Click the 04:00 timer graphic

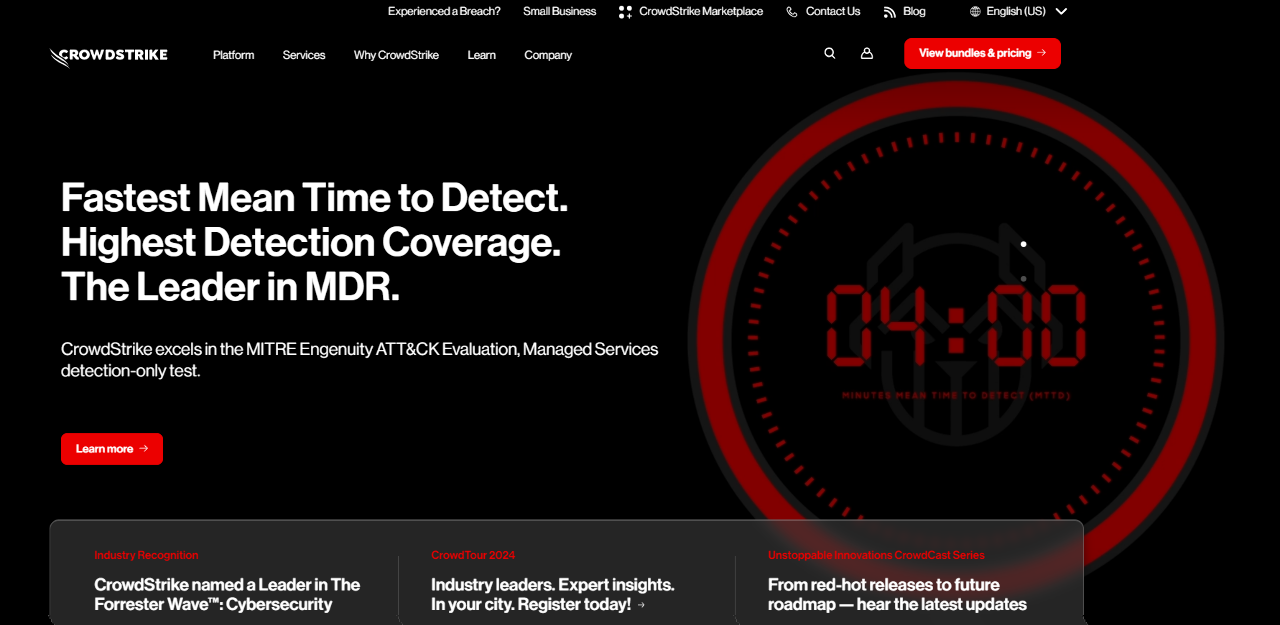(x=955, y=324)
